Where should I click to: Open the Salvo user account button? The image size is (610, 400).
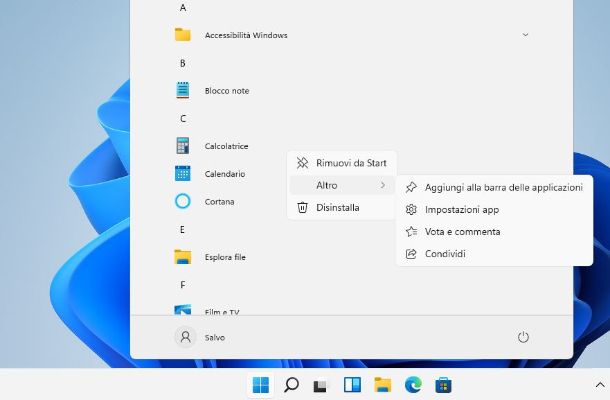[x=200, y=337]
